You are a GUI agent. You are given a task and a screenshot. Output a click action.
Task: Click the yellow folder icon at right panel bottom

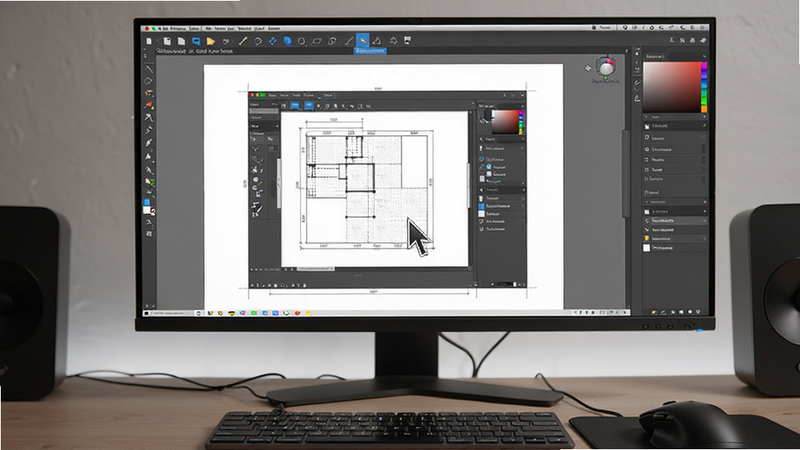[654, 312]
